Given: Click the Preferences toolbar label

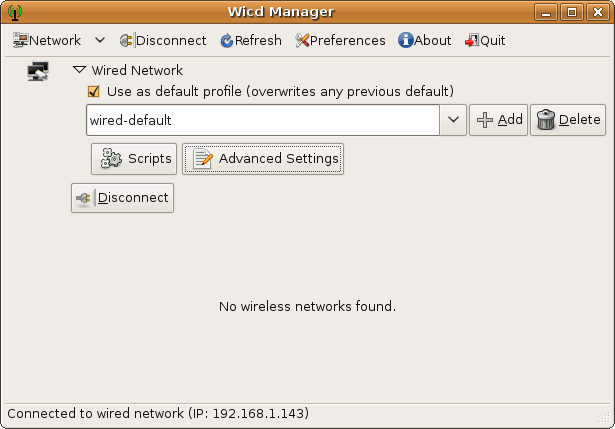Looking at the screenshot, I should pyautogui.click(x=347, y=41).
